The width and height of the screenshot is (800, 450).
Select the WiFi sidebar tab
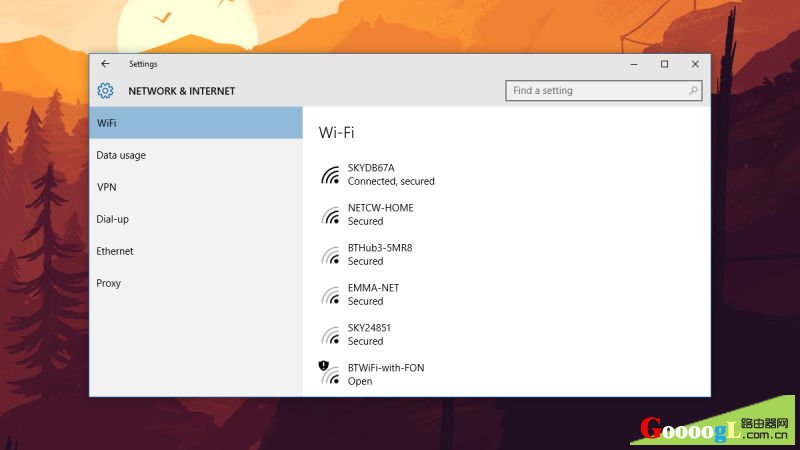point(196,123)
